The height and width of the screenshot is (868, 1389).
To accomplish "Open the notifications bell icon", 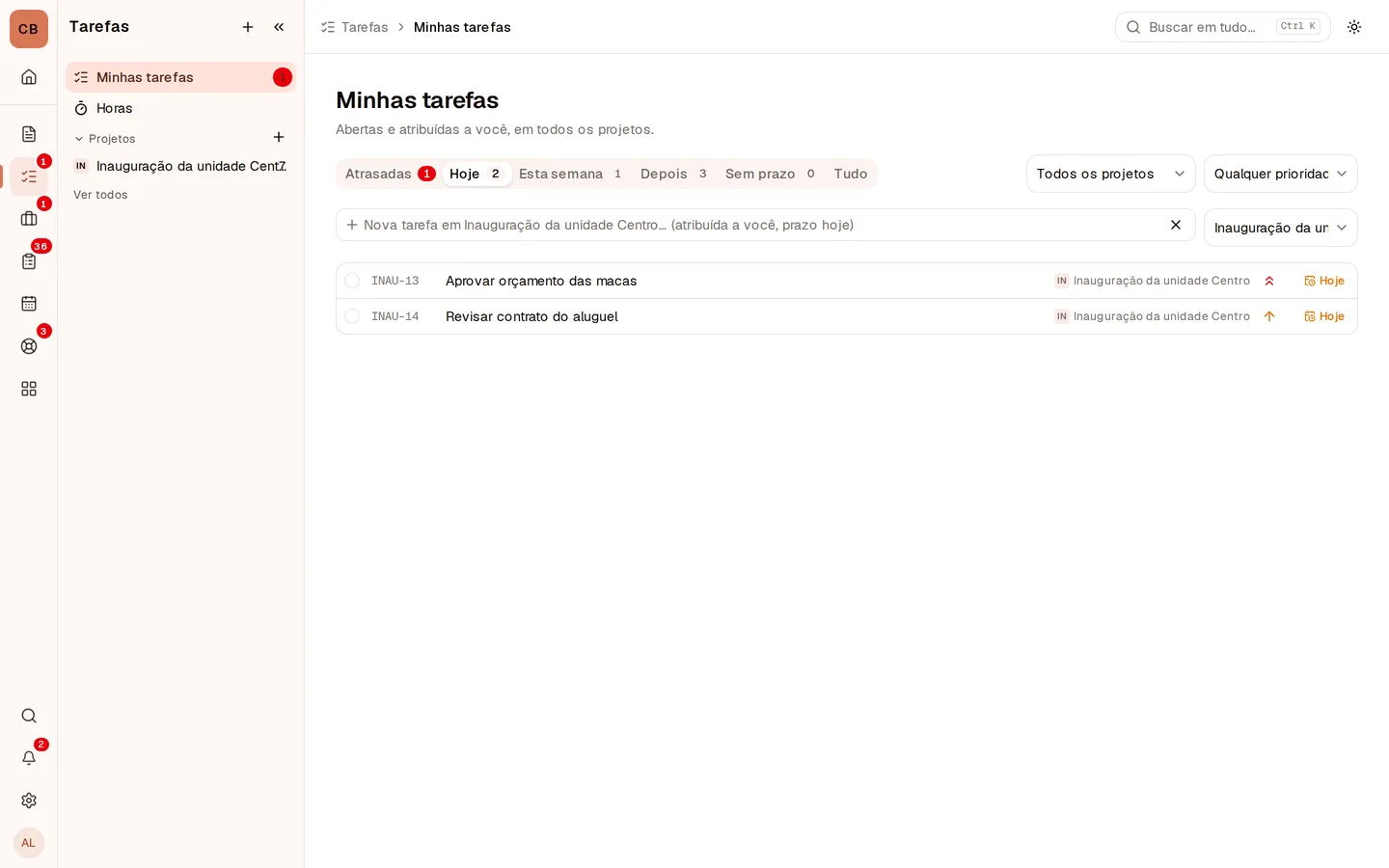I will click(29, 758).
